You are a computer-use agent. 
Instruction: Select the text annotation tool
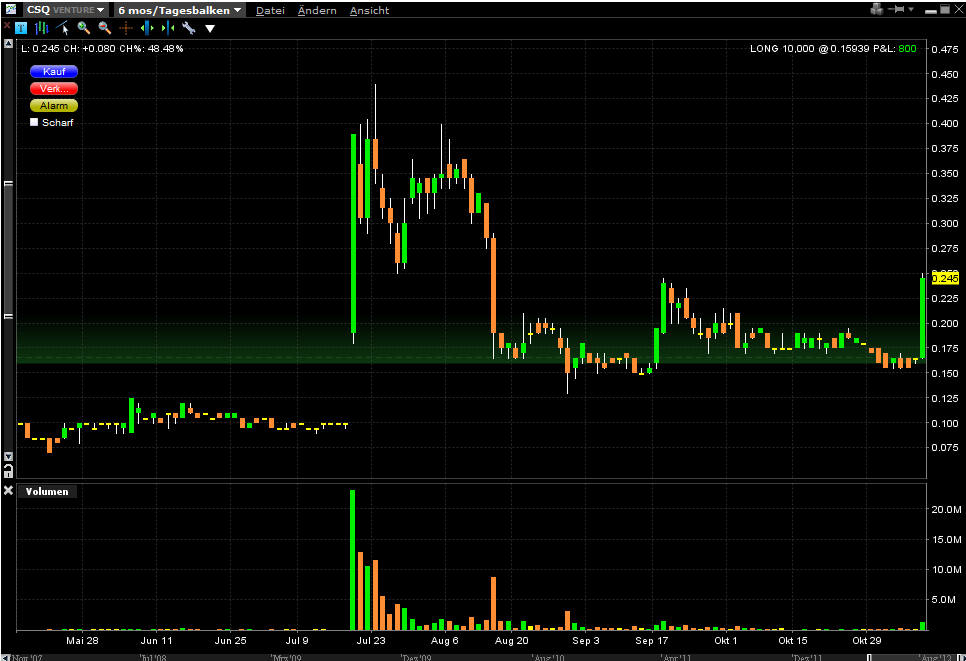coord(21,28)
